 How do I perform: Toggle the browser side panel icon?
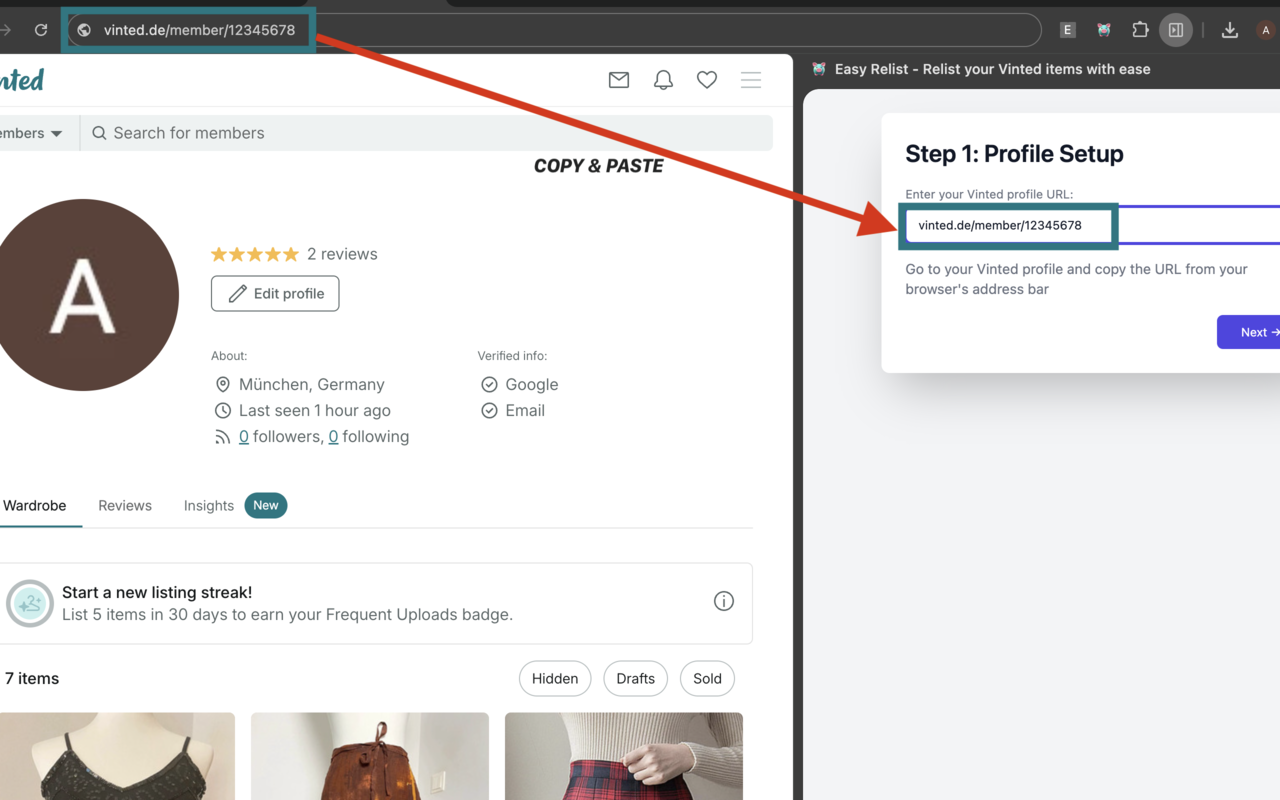point(1175,30)
